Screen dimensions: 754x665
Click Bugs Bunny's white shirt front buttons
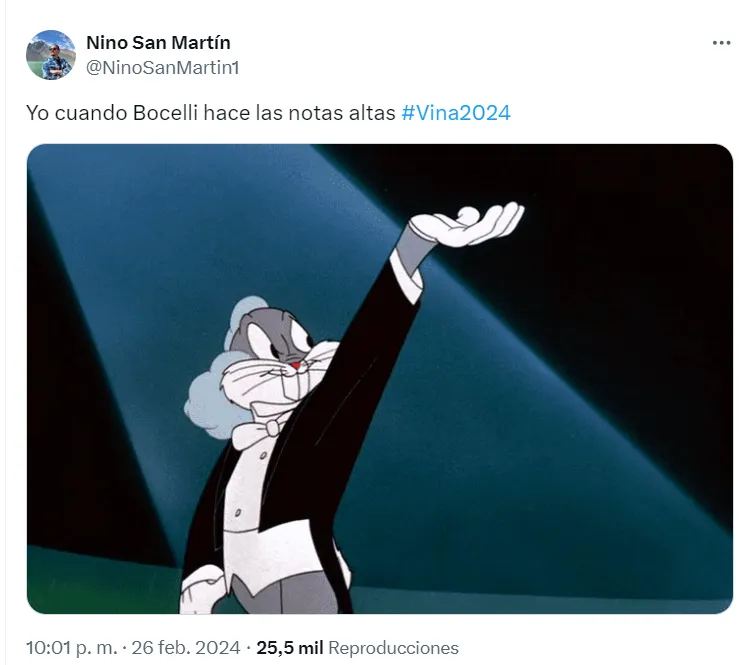[x=249, y=486]
